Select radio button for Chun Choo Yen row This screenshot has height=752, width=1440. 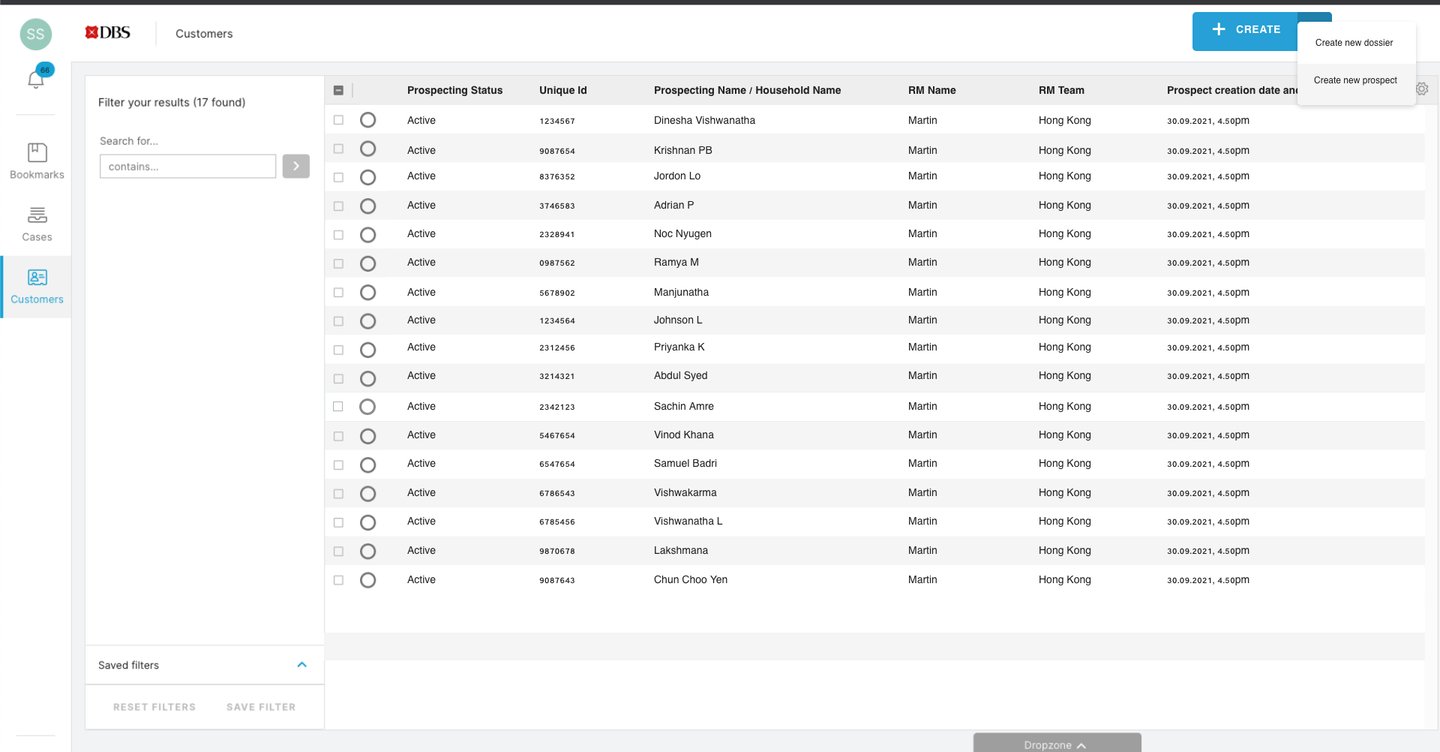[368, 580]
